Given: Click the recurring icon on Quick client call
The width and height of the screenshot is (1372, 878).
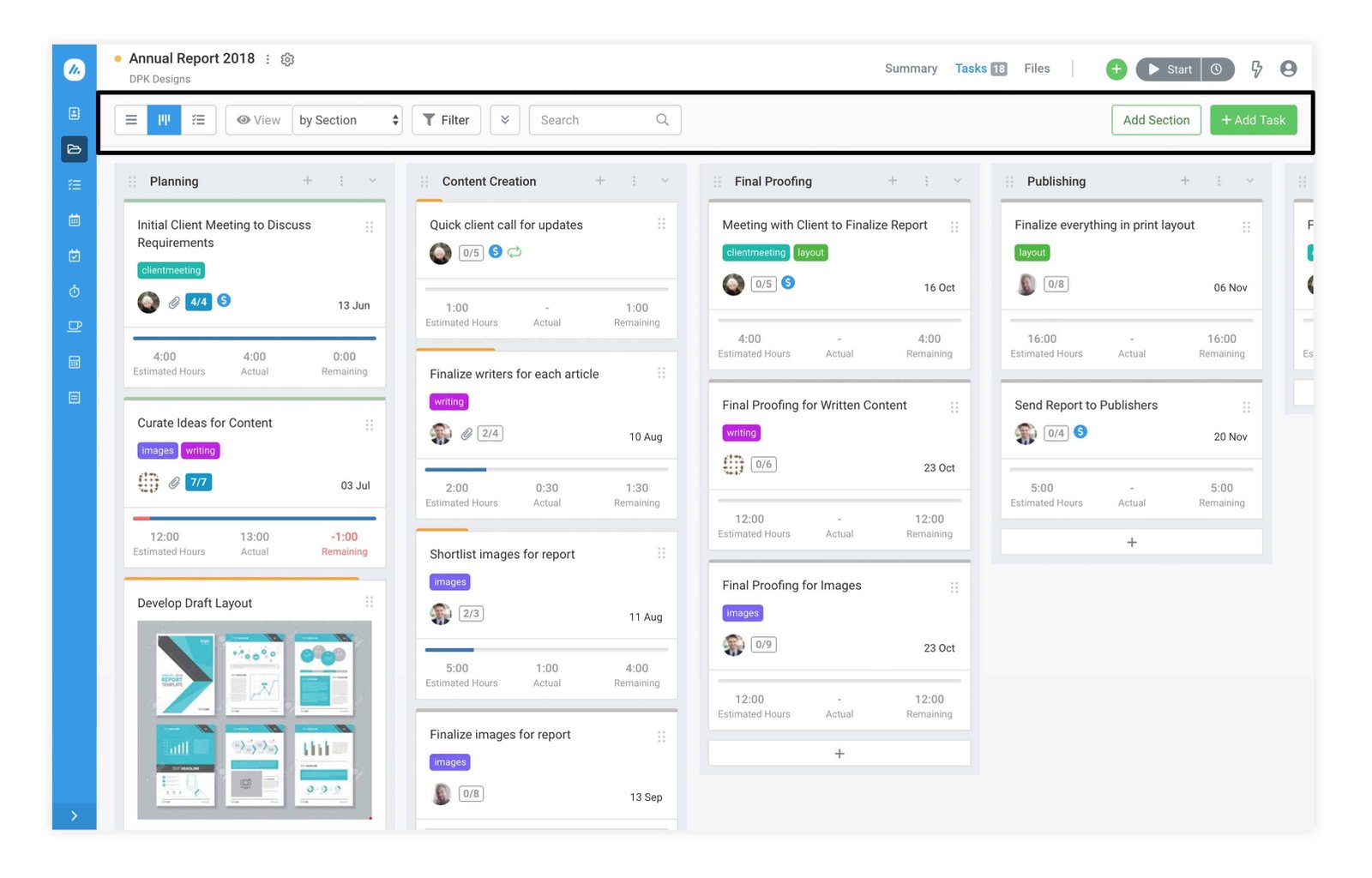Looking at the screenshot, I should (514, 252).
